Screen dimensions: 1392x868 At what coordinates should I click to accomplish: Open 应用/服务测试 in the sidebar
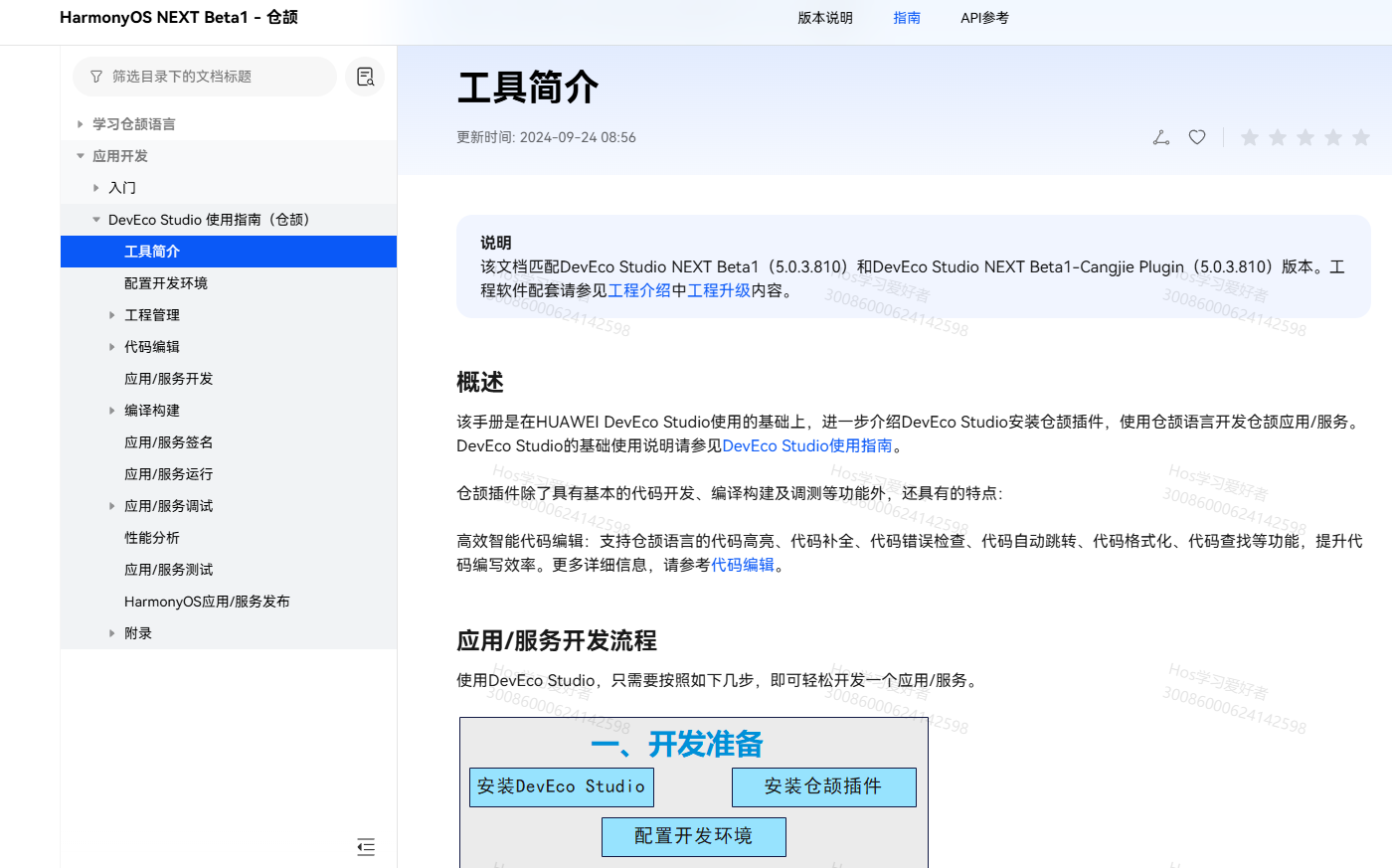169,570
